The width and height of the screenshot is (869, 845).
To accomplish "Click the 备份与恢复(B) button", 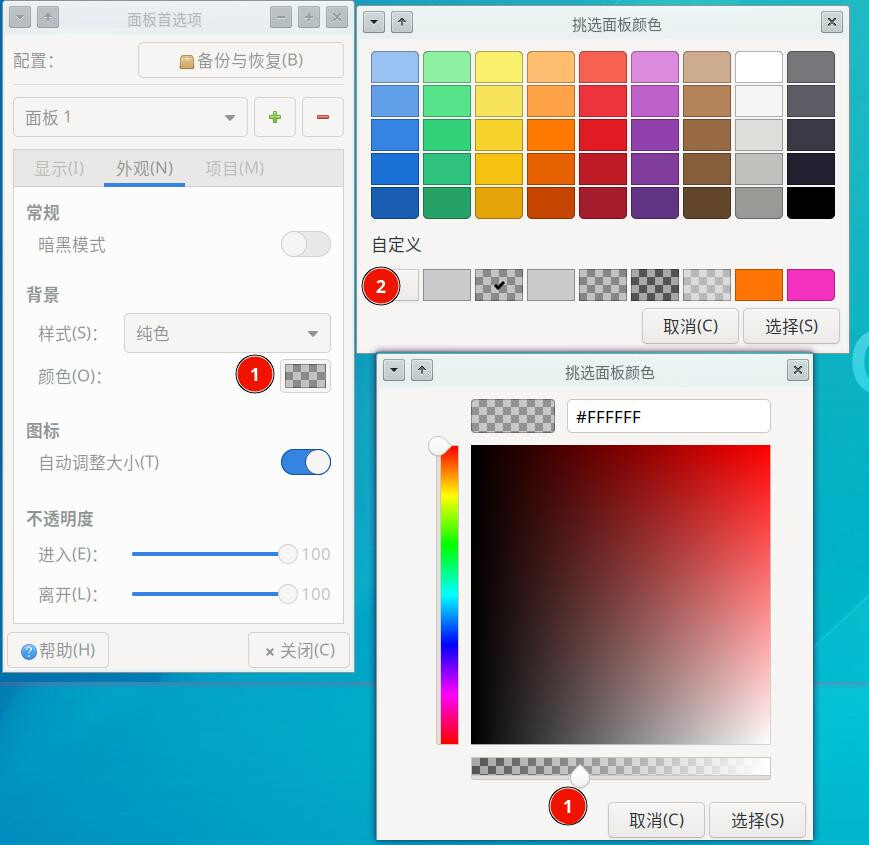I will 240,60.
